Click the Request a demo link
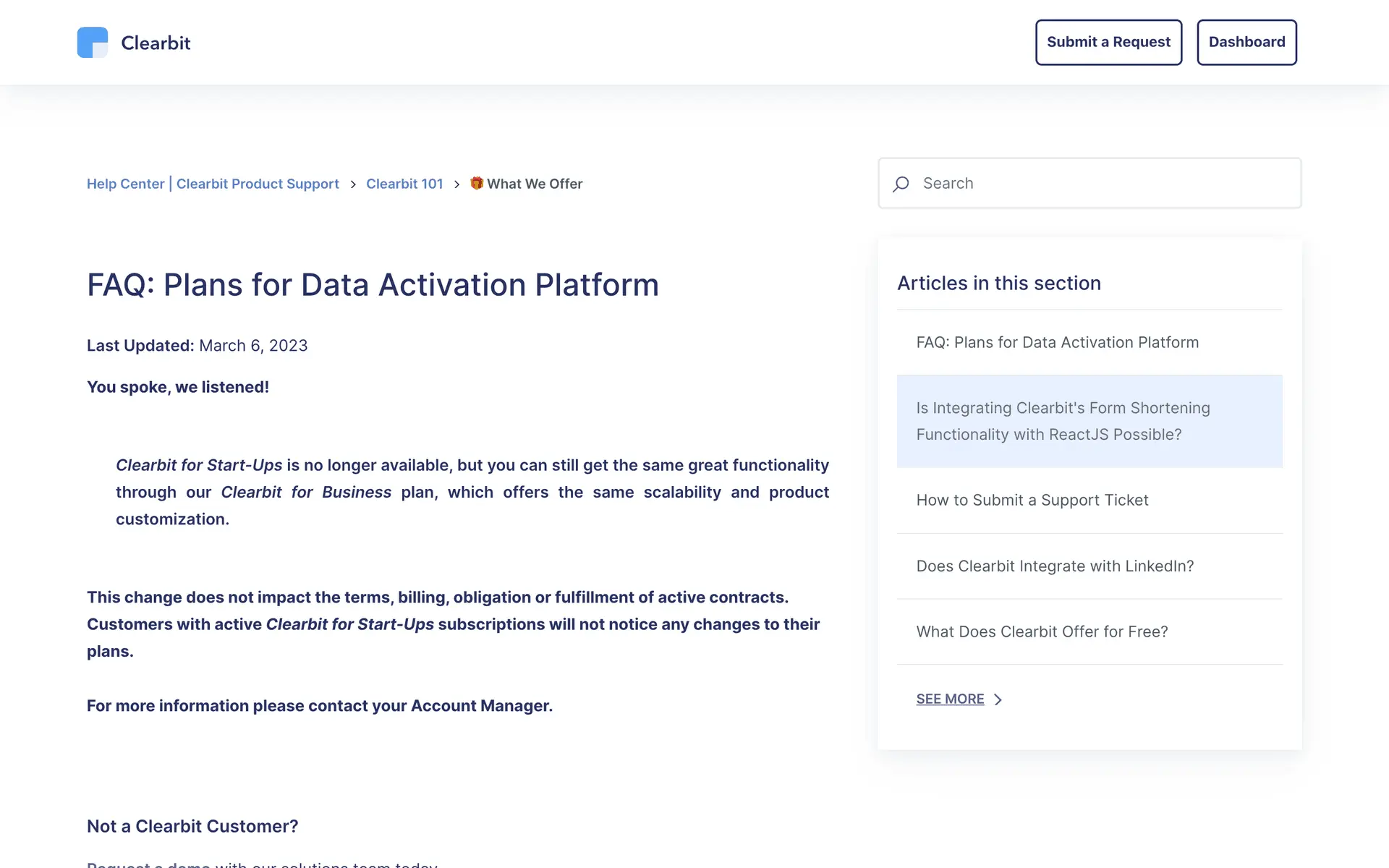This screenshot has height=868, width=1389. point(148,864)
